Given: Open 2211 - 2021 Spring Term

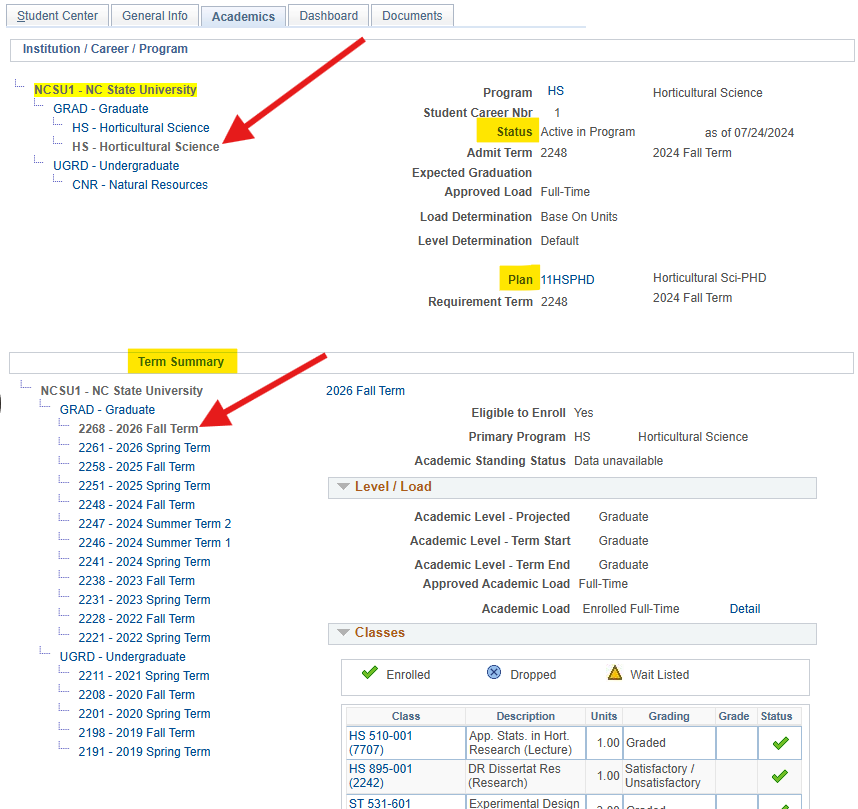Looking at the screenshot, I should click(x=144, y=676).
